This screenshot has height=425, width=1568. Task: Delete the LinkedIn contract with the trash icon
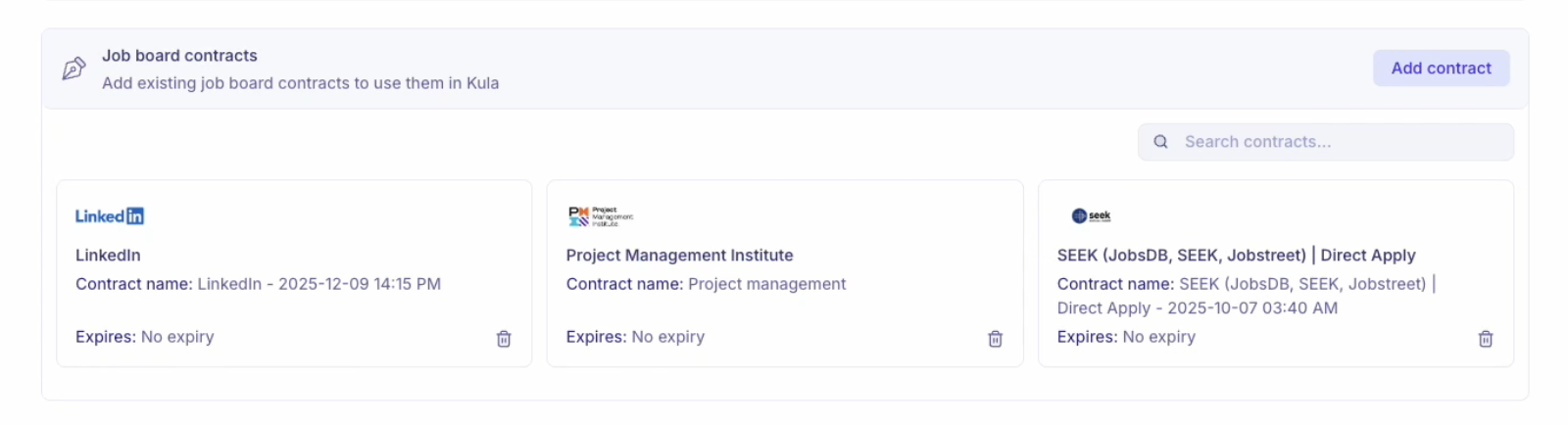pos(504,339)
